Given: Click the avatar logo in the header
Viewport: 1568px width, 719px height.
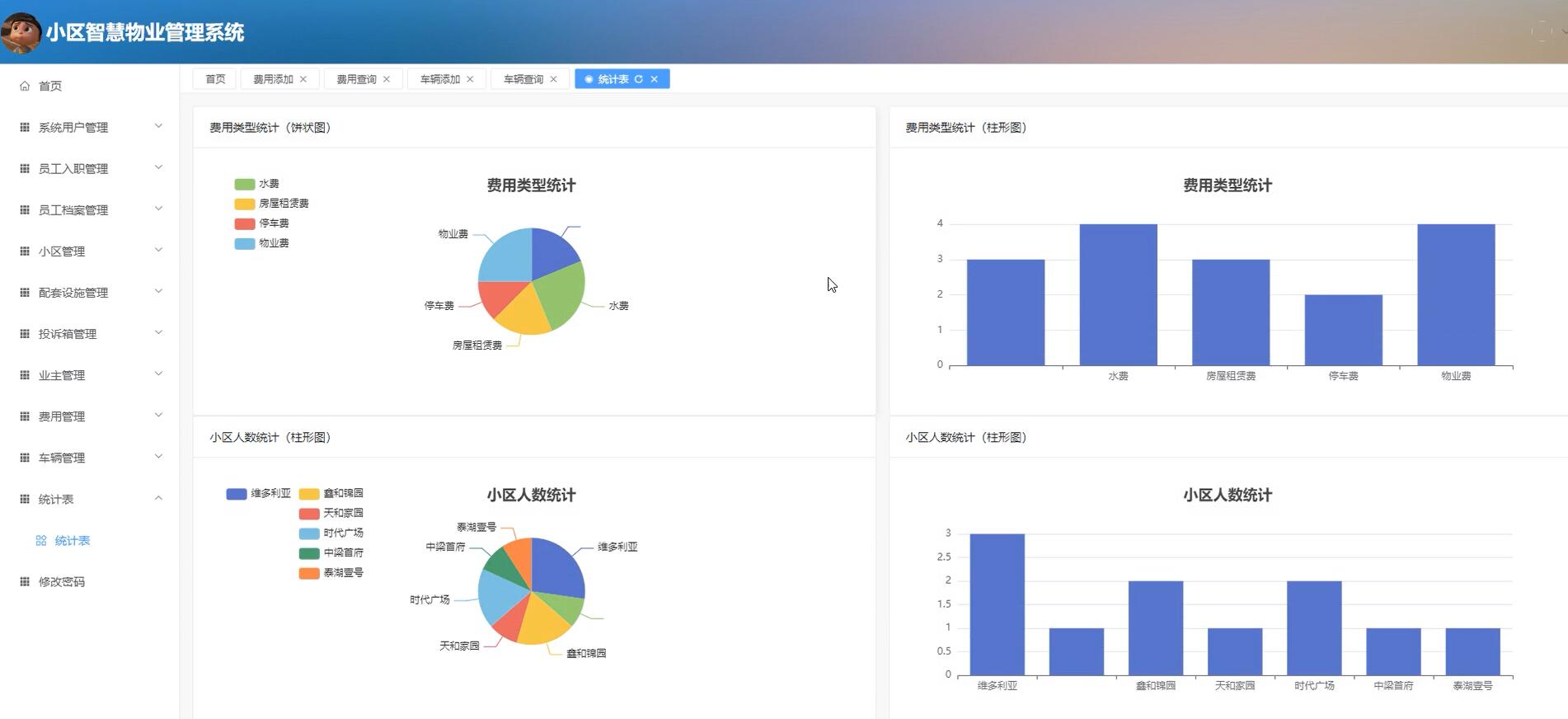Looking at the screenshot, I should [21, 32].
